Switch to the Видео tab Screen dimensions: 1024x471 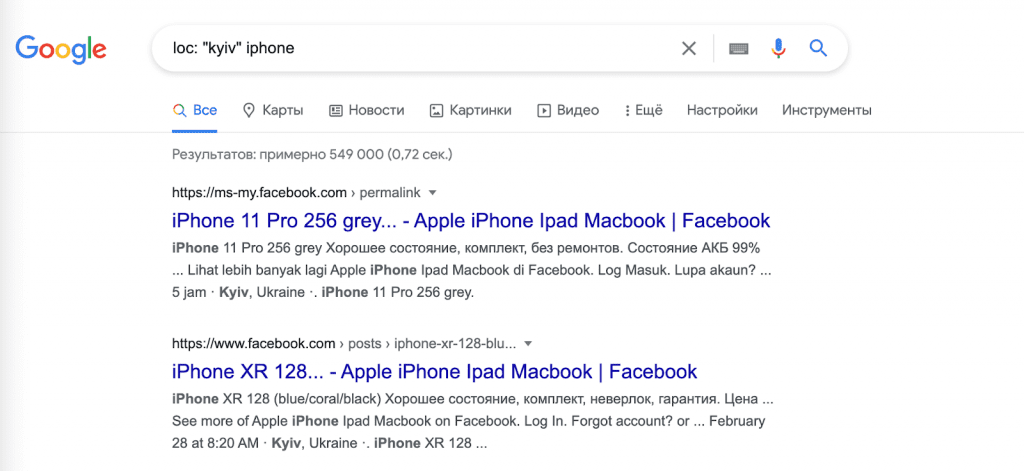[x=568, y=110]
